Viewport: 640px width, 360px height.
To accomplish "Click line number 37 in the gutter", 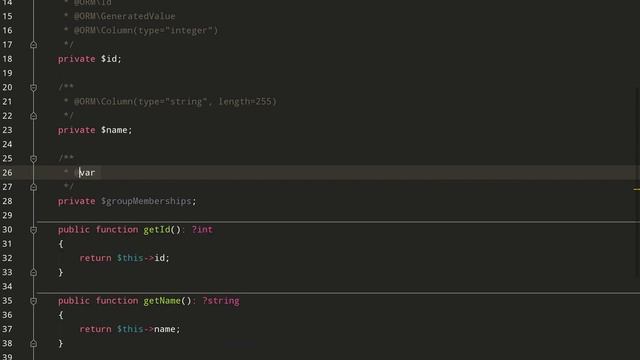I will [7, 329].
